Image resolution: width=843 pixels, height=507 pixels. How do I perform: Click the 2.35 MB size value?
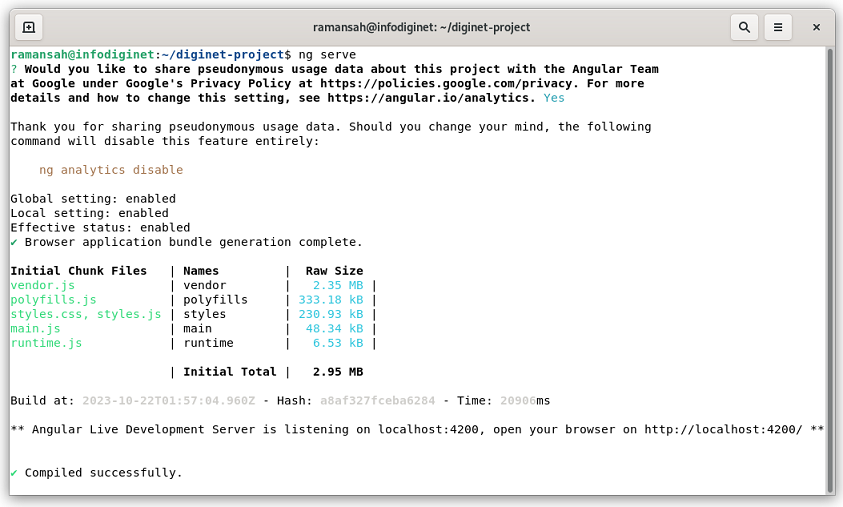[x=338, y=285]
